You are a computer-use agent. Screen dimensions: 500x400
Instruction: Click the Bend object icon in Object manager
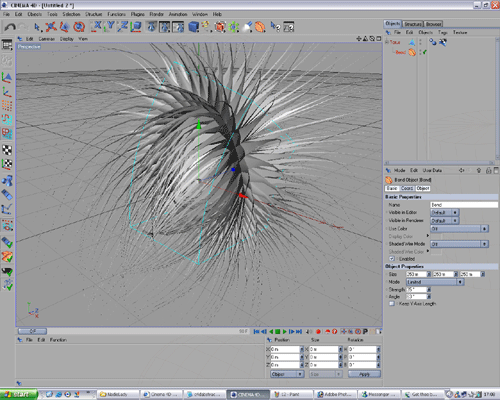point(412,52)
